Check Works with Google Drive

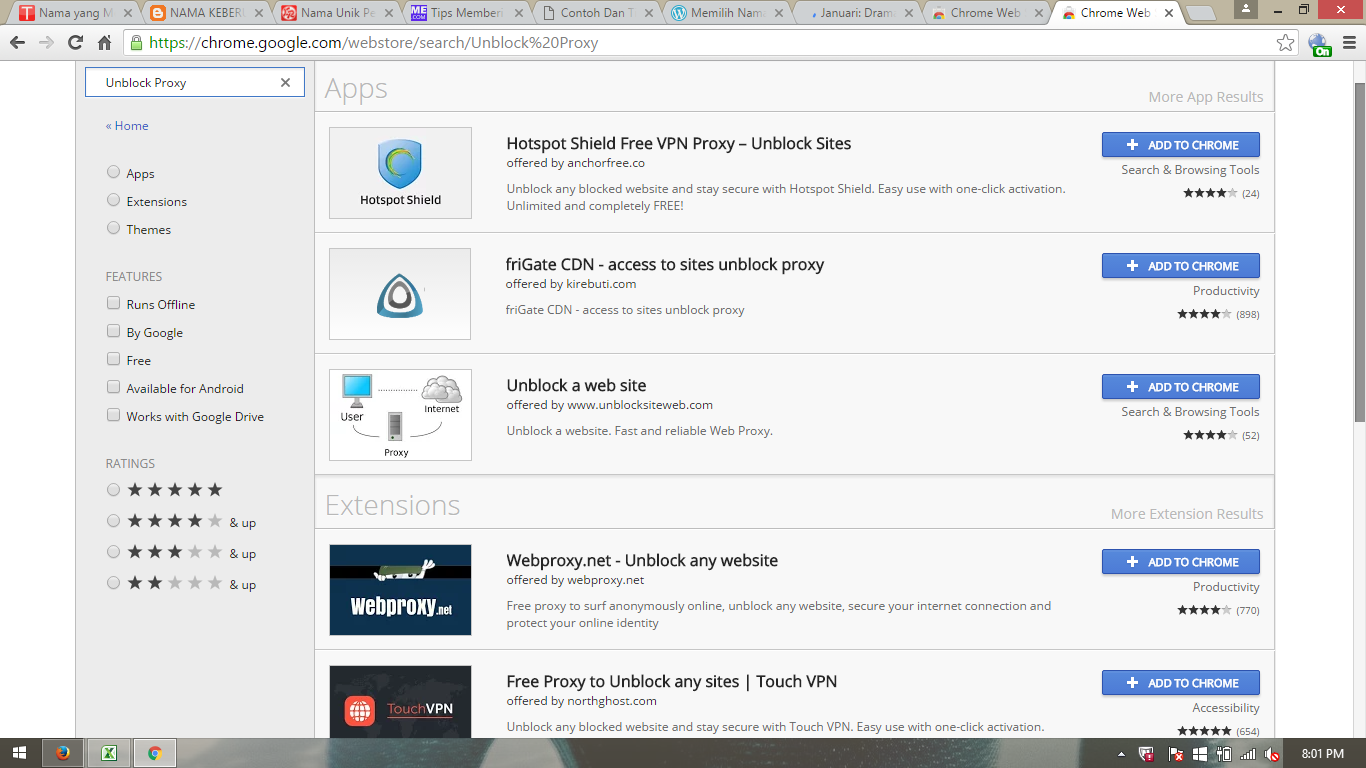point(113,415)
